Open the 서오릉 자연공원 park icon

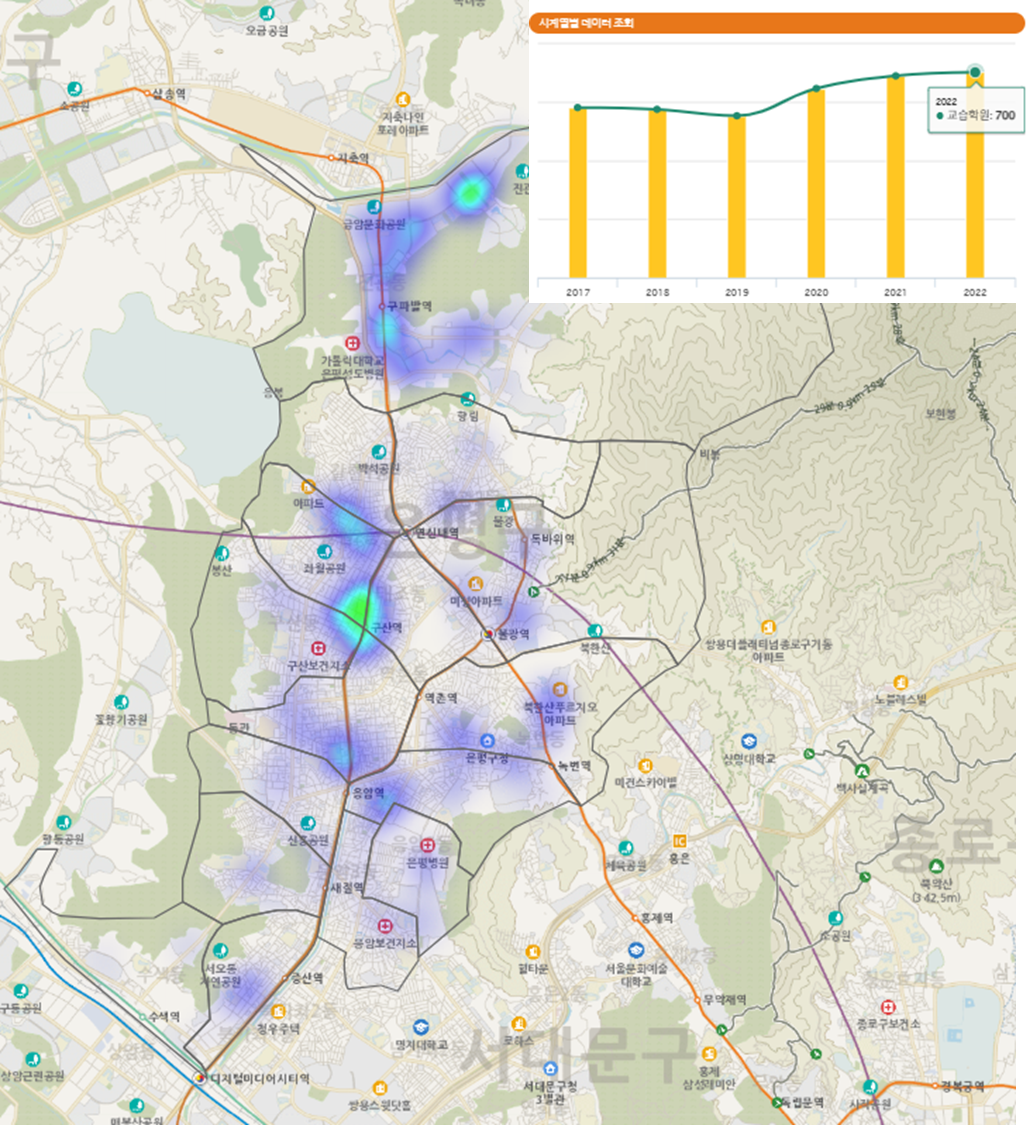(x=221, y=951)
